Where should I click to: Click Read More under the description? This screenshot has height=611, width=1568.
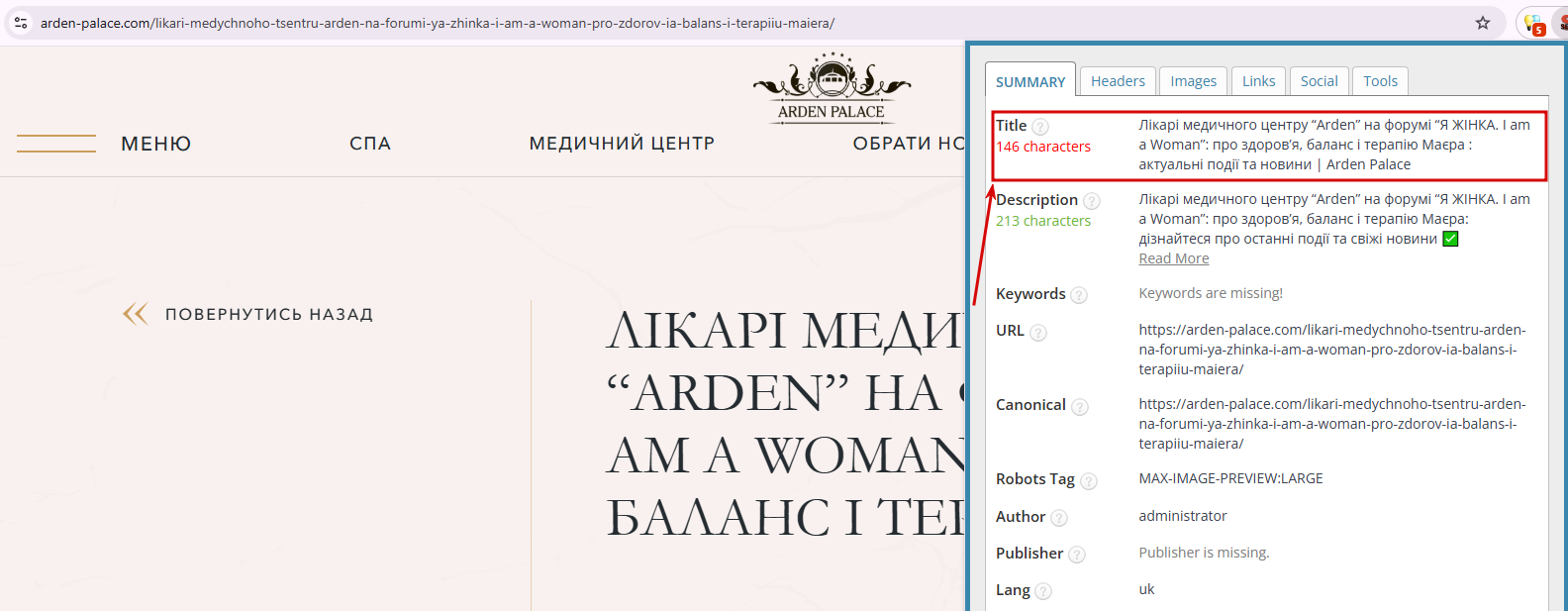click(1174, 258)
